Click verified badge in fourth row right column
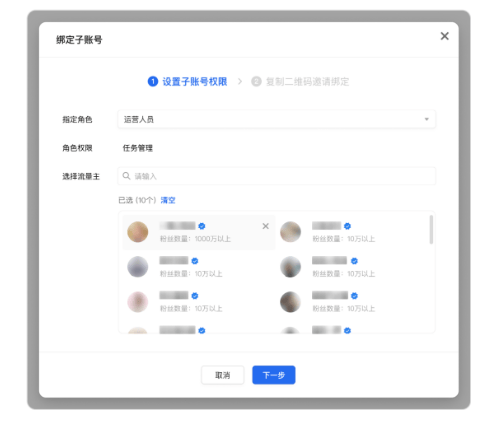Viewport: 499px width, 432px height. tap(347, 330)
